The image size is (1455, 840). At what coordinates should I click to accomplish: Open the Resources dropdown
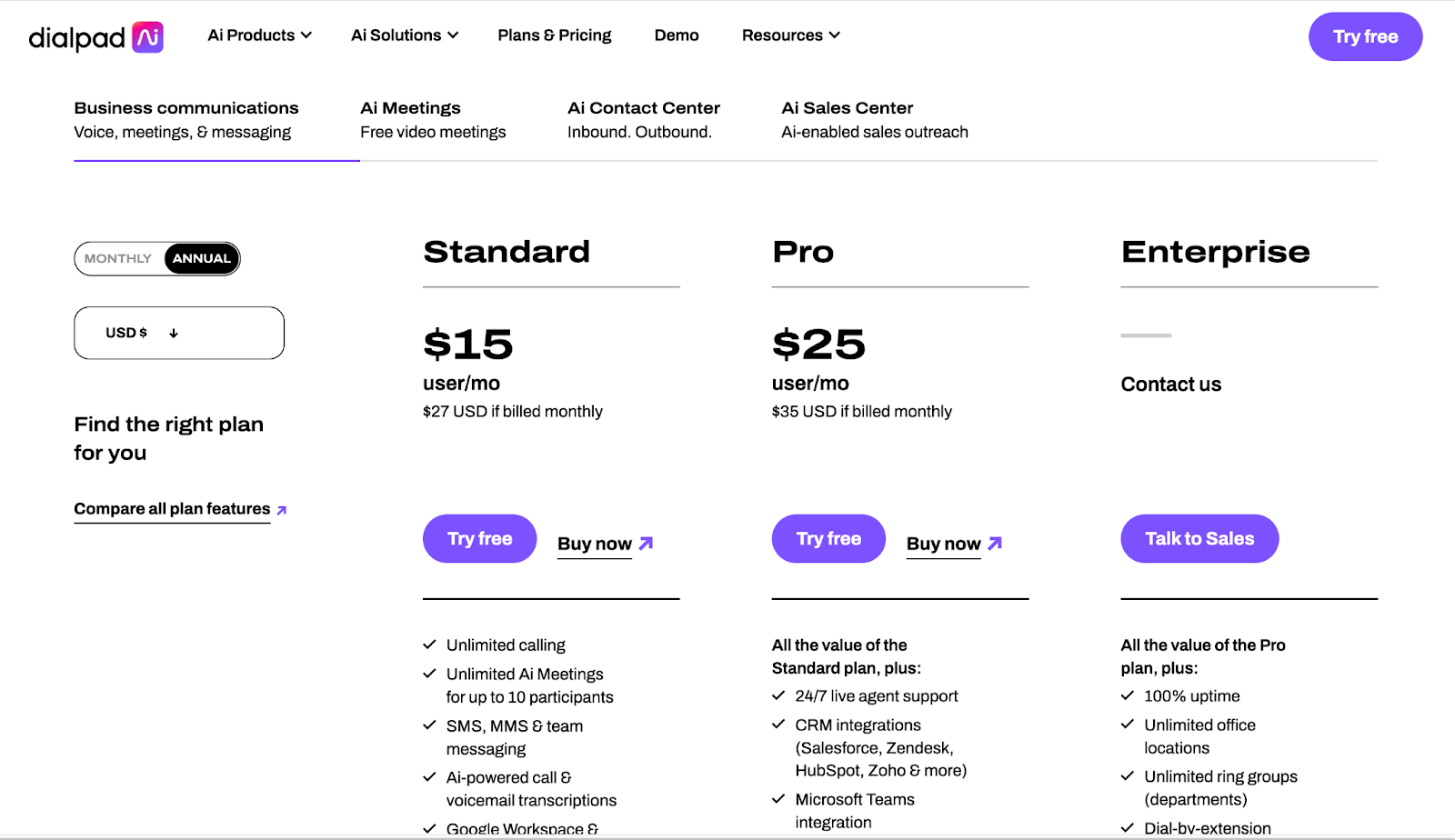[x=790, y=35]
